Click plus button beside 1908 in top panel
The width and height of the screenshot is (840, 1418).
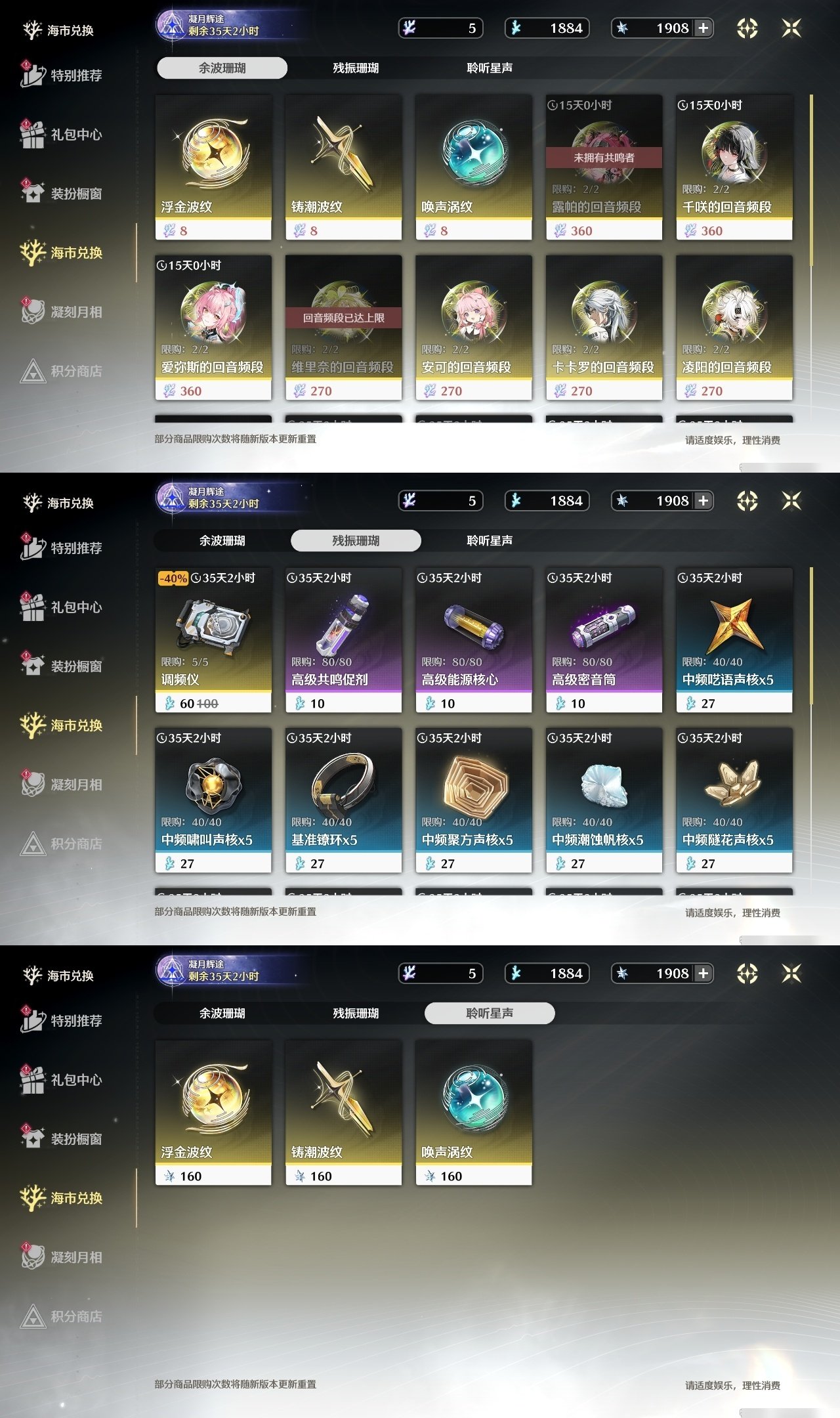click(703, 28)
